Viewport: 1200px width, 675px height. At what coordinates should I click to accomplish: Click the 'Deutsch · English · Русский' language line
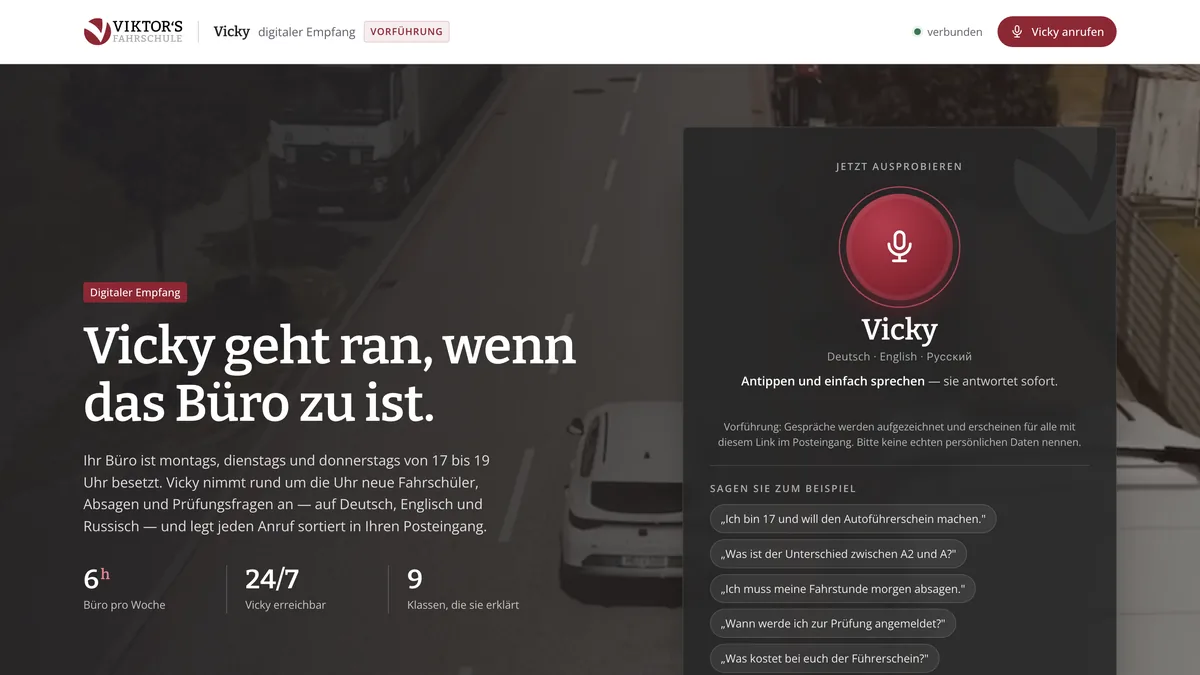[x=899, y=357]
